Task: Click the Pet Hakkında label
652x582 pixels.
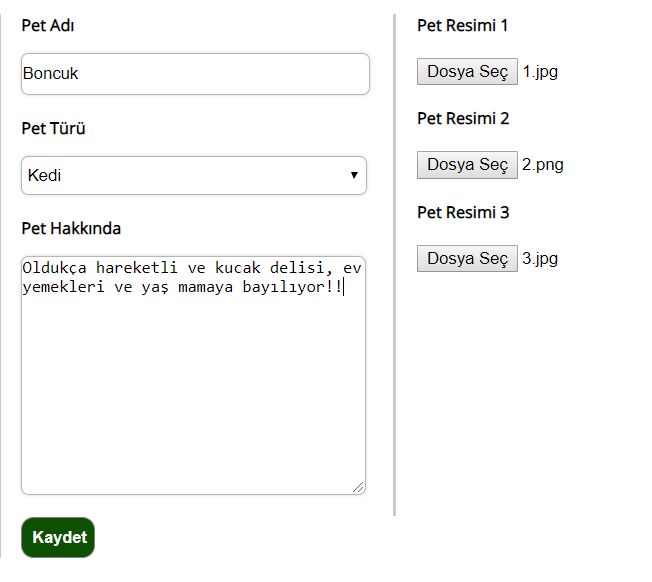Action: [x=71, y=229]
